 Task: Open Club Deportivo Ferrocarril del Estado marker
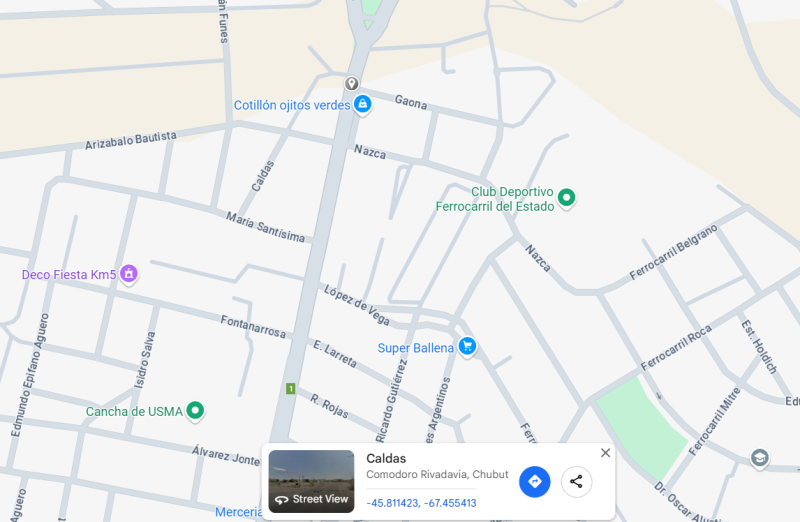click(x=566, y=198)
